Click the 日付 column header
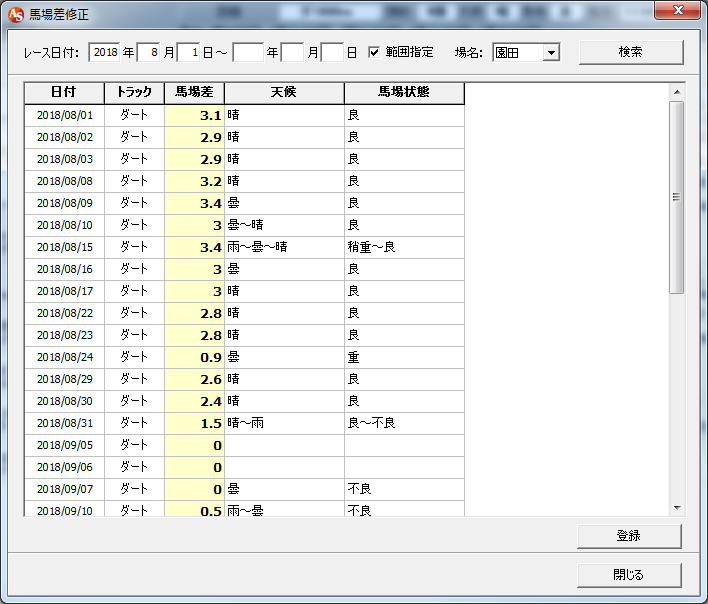Viewport: 708px width, 604px height. [x=64, y=93]
